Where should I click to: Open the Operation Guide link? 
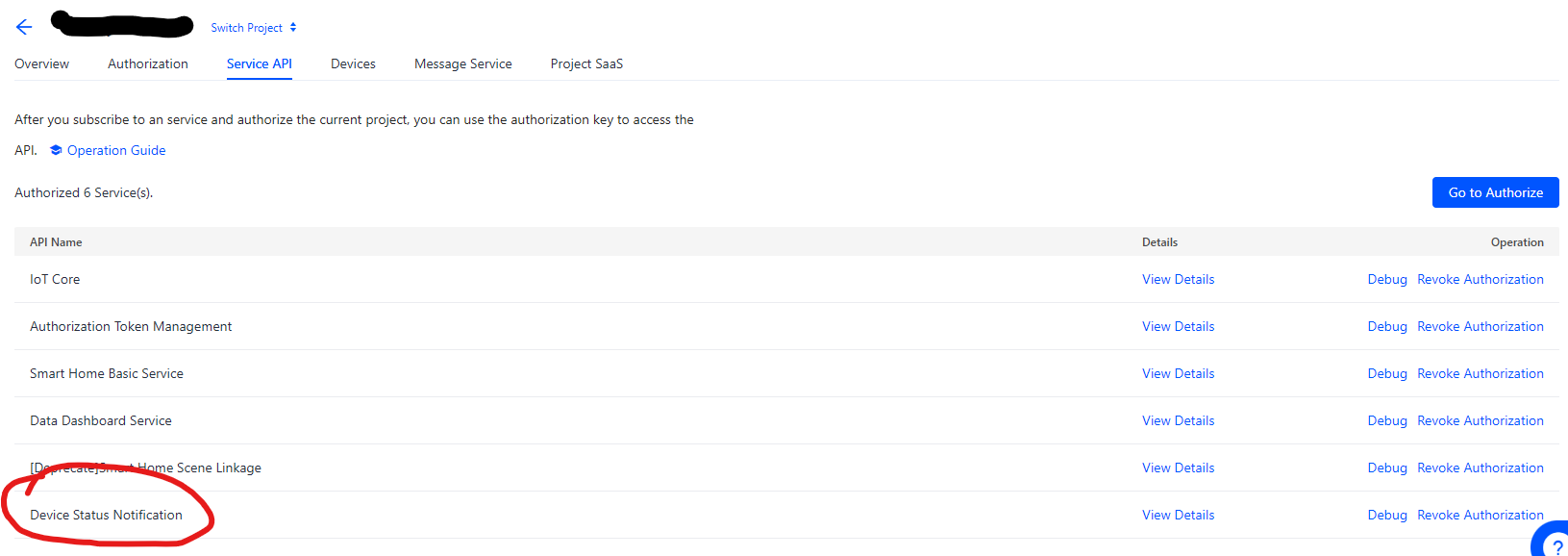pos(116,150)
